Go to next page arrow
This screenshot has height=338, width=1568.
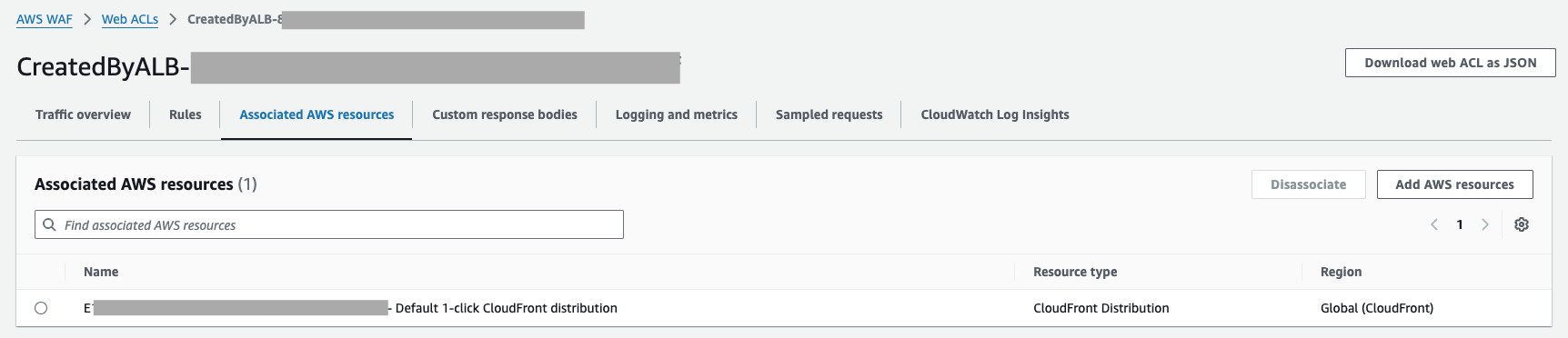click(1485, 224)
